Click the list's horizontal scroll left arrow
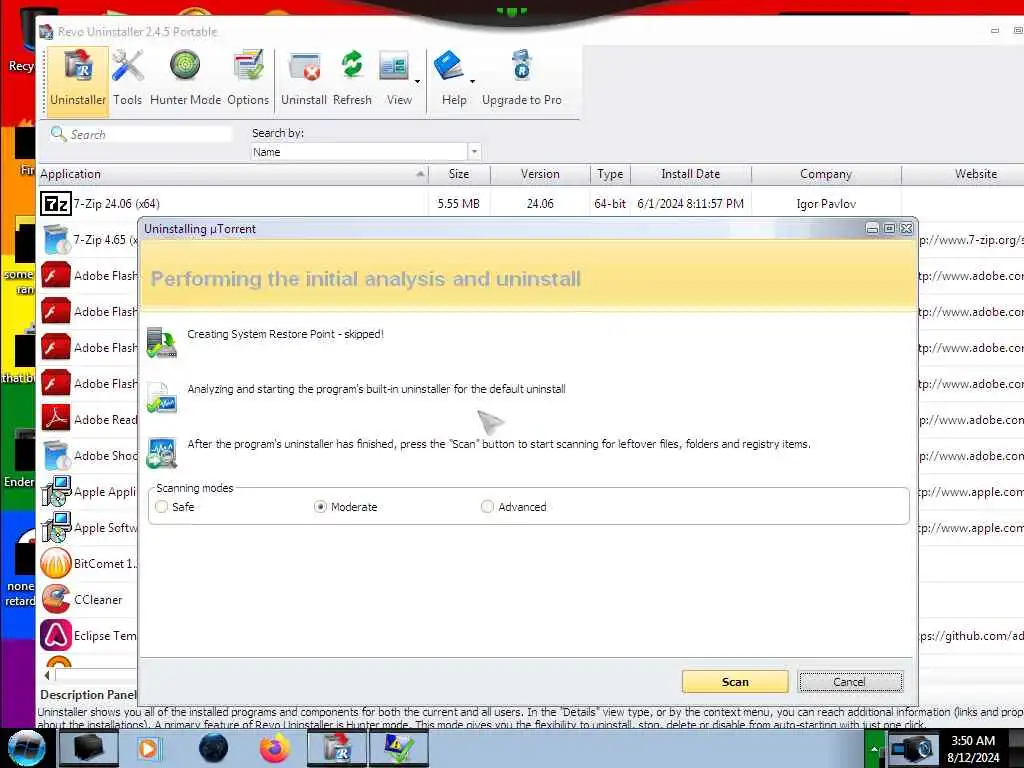This screenshot has height=768, width=1024. (x=46, y=675)
